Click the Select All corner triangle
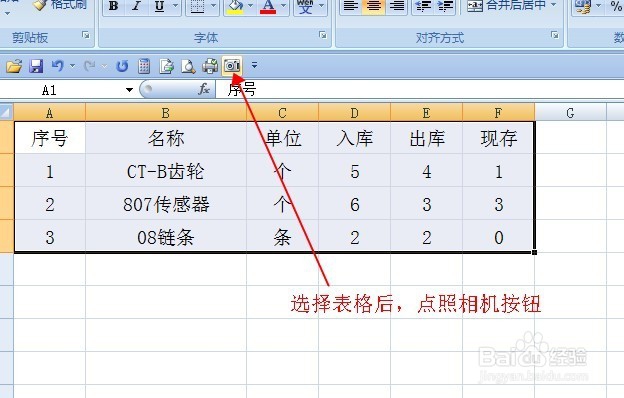The height and width of the screenshot is (398, 624). click(x=6, y=113)
